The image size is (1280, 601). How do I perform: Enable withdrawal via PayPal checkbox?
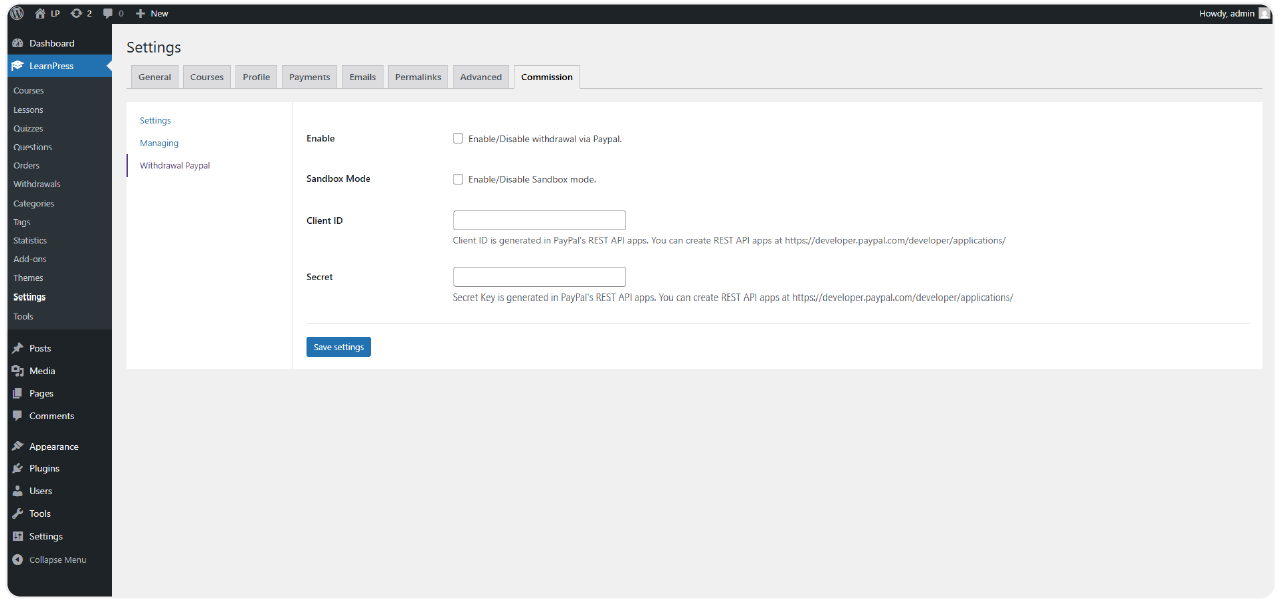click(458, 138)
